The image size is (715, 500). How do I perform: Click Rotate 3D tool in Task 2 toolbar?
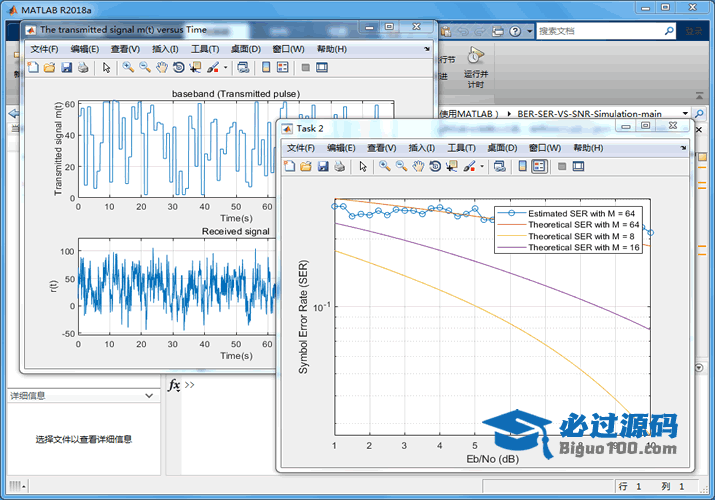435,166
